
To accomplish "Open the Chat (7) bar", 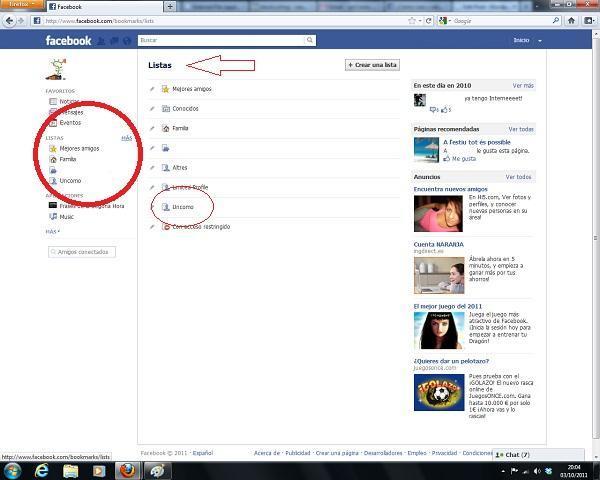I will click(x=538, y=455).
